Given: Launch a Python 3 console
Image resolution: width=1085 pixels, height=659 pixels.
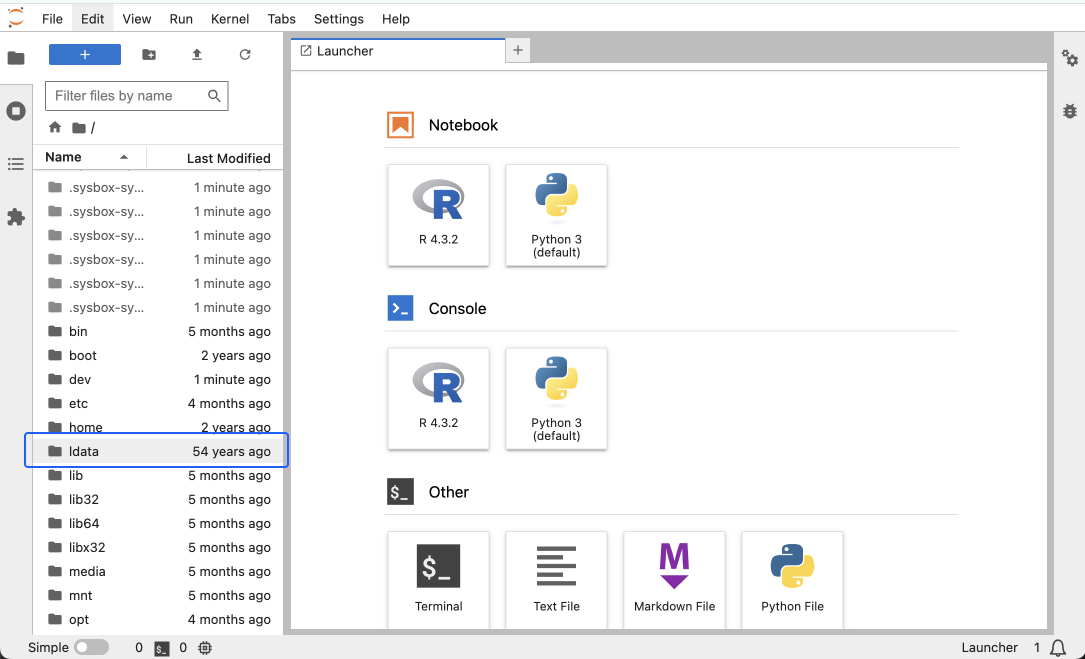Looking at the screenshot, I should (556, 399).
